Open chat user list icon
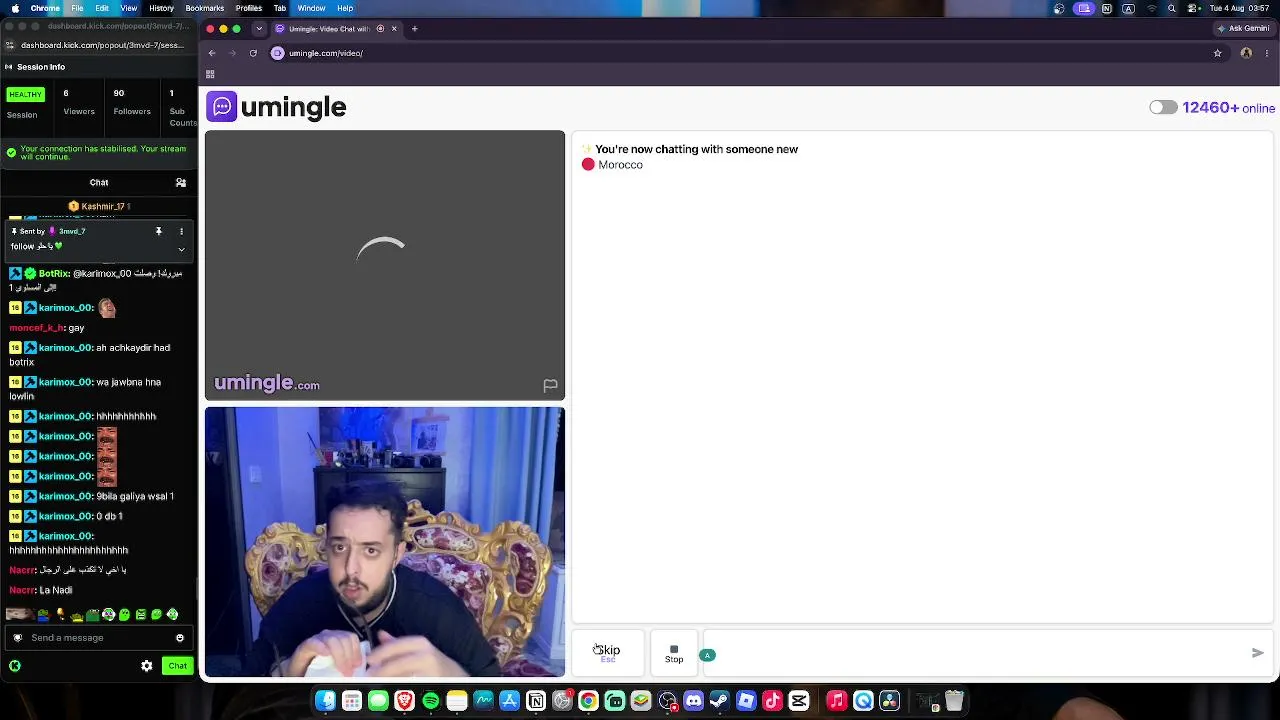Viewport: 1280px width, 720px height. click(181, 183)
